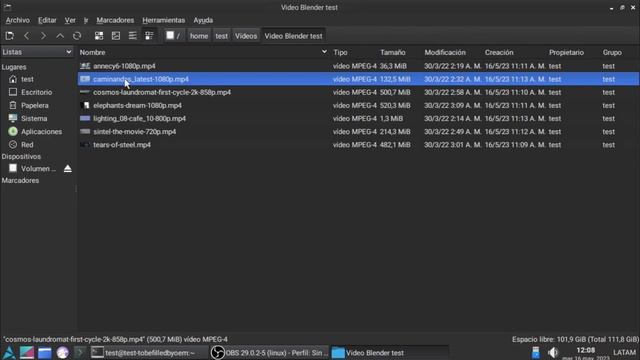Open the Ver menu

pyautogui.click(x=70, y=20)
